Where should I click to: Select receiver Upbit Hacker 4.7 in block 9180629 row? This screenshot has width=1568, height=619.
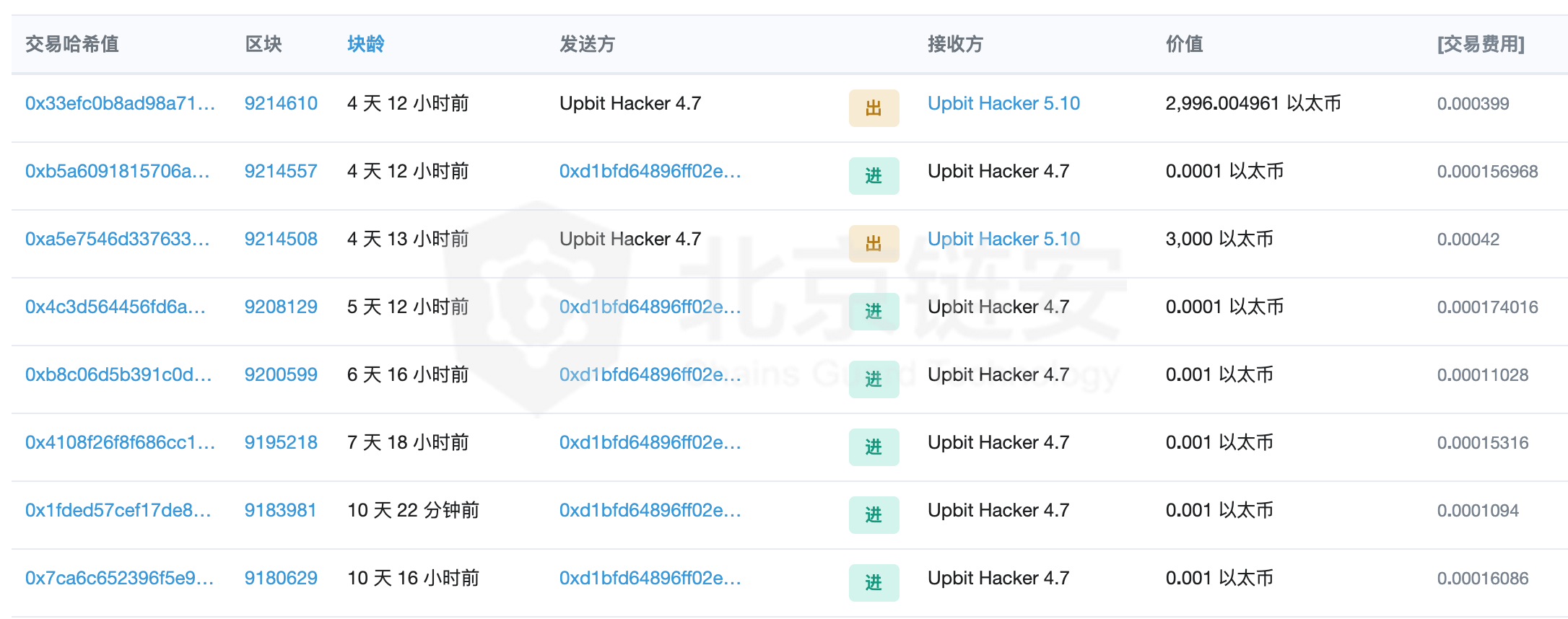tap(998, 578)
